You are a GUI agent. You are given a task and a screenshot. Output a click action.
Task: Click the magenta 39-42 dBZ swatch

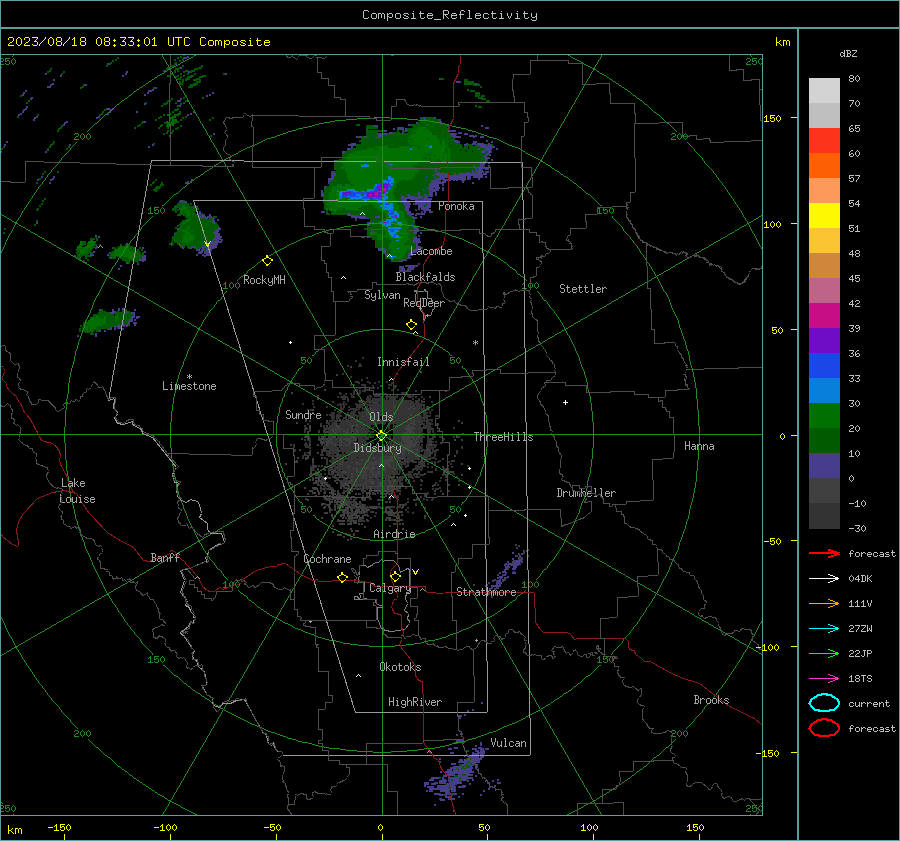[x=824, y=315]
